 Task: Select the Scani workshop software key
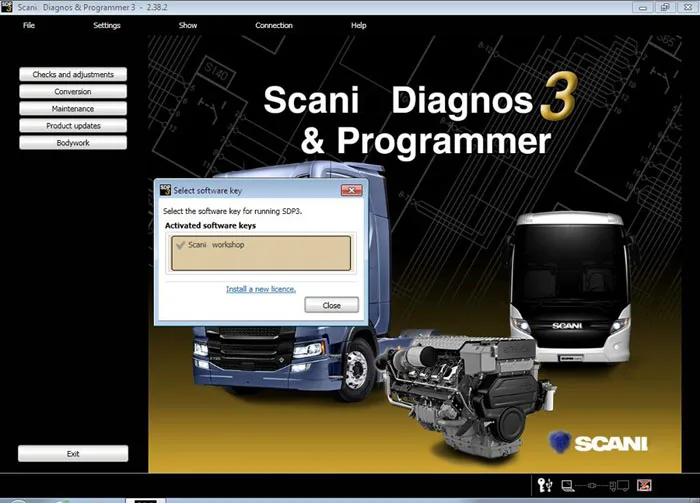pyautogui.click(x=261, y=253)
